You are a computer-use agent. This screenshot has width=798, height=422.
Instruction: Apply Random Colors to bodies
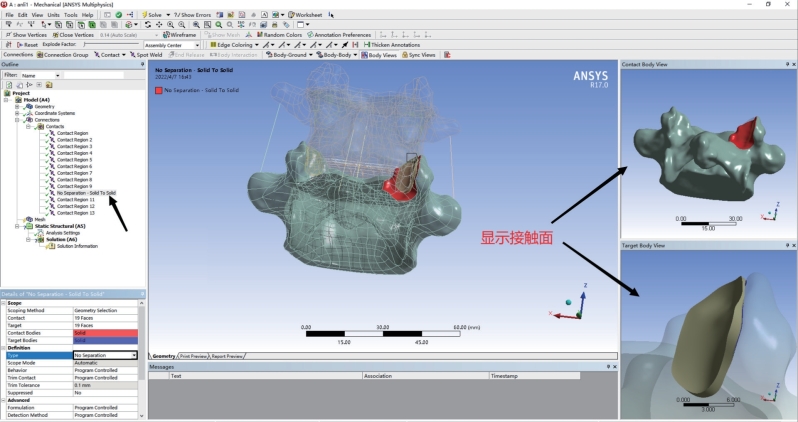coord(279,35)
